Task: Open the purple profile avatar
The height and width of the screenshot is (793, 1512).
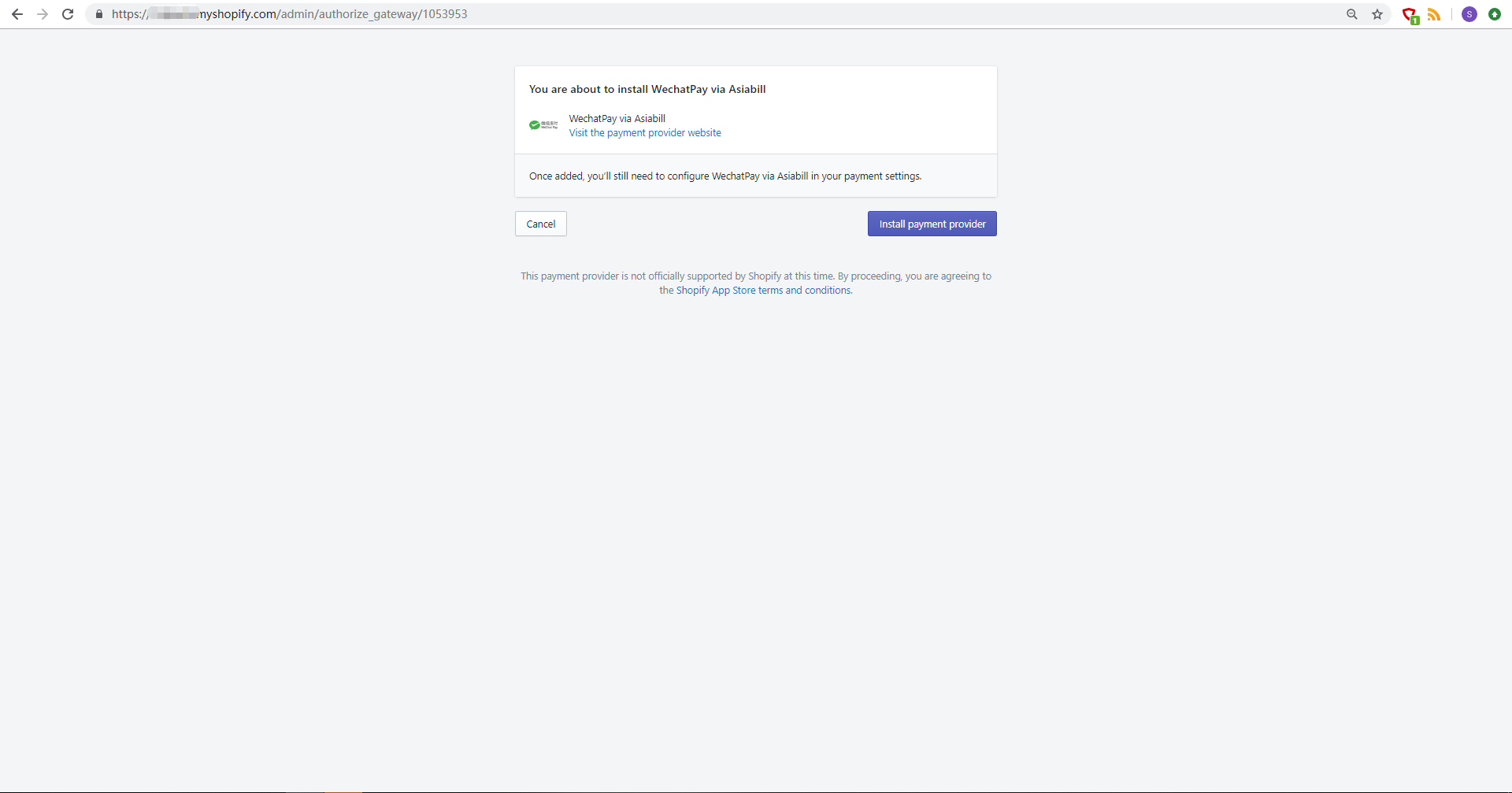Action: tap(1469, 14)
